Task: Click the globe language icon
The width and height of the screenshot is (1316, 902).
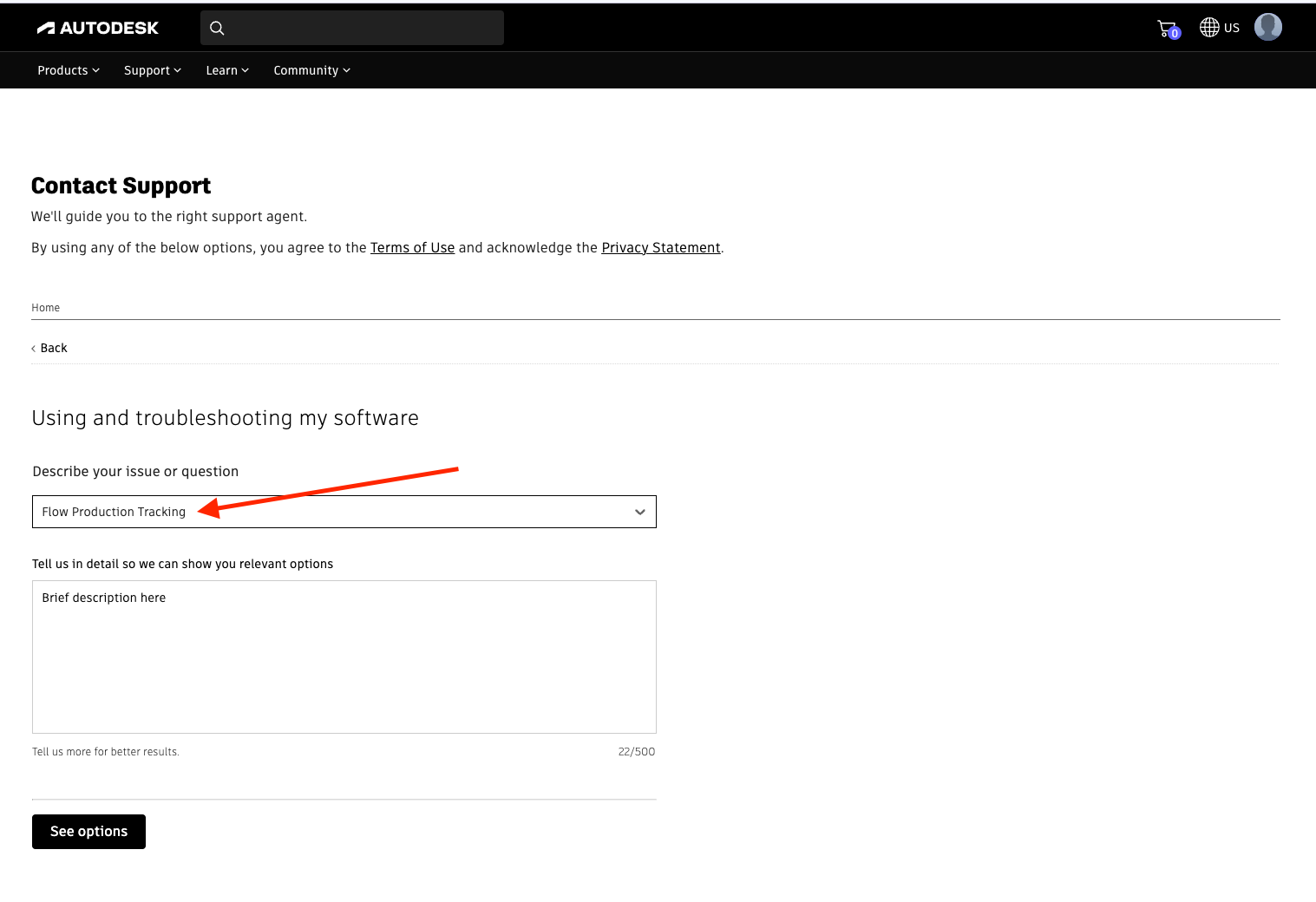Action: (x=1211, y=27)
